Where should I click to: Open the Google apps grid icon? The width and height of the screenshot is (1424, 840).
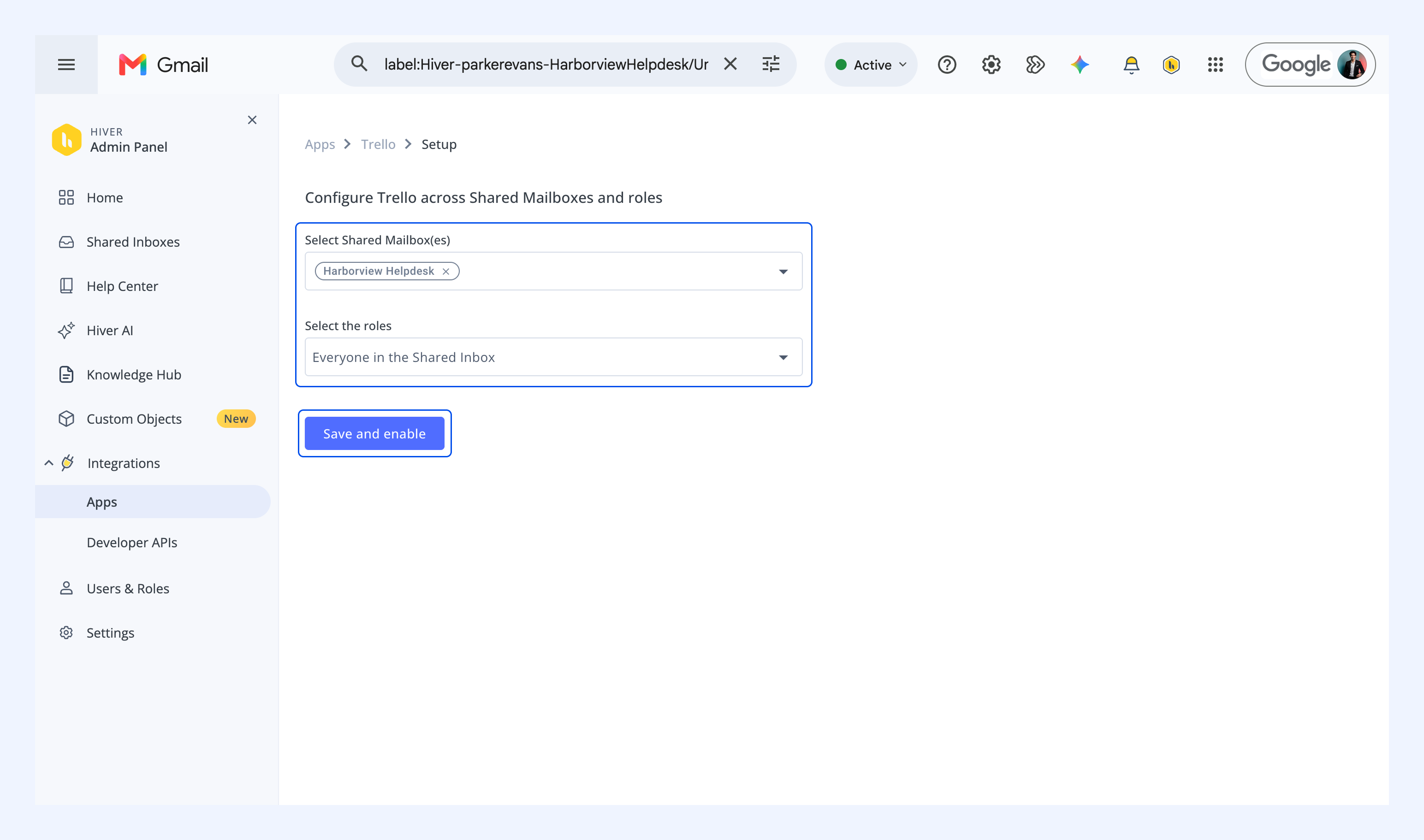[x=1215, y=65]
